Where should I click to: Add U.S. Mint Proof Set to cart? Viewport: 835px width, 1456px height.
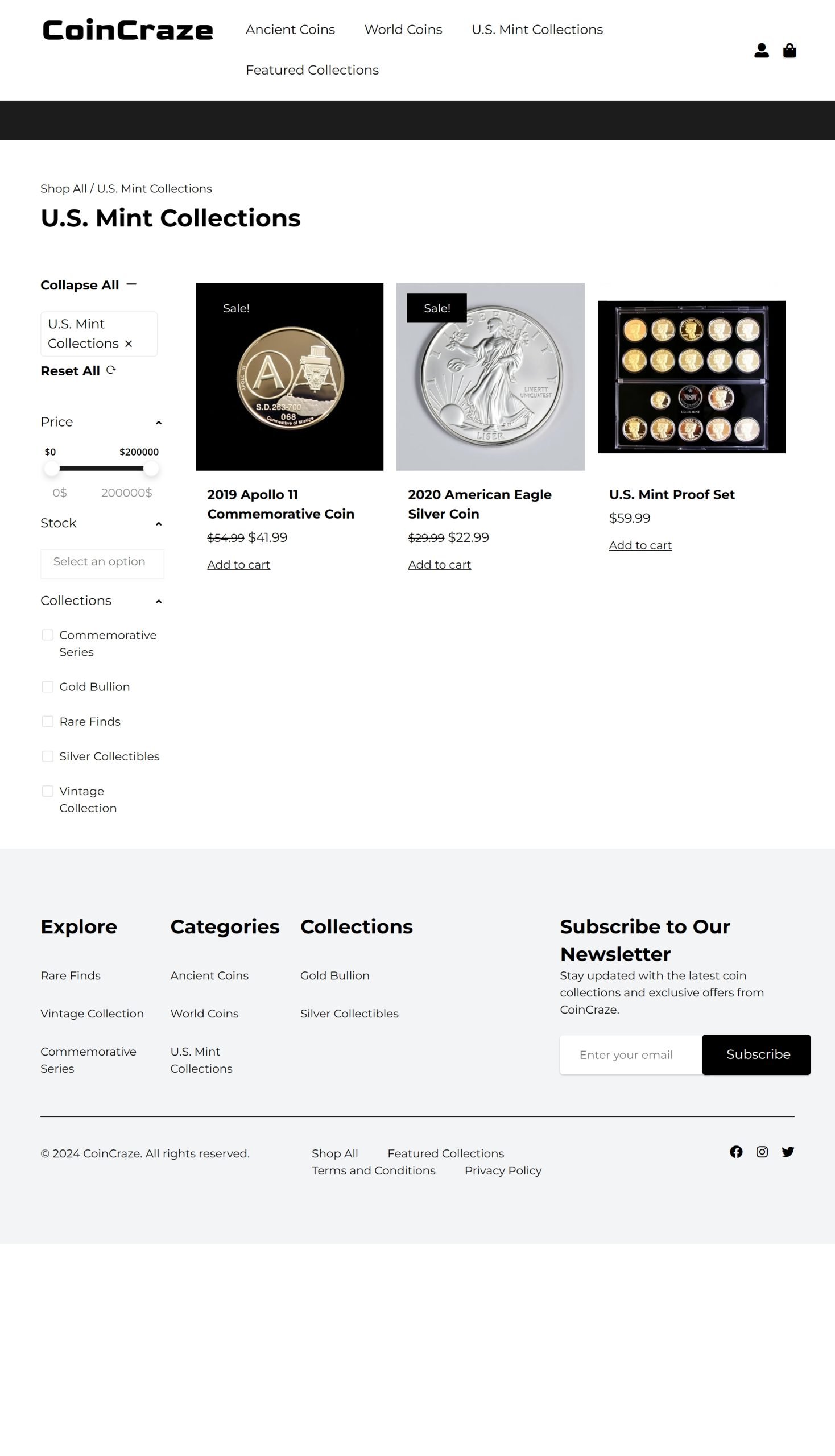[x=640, y=545]
